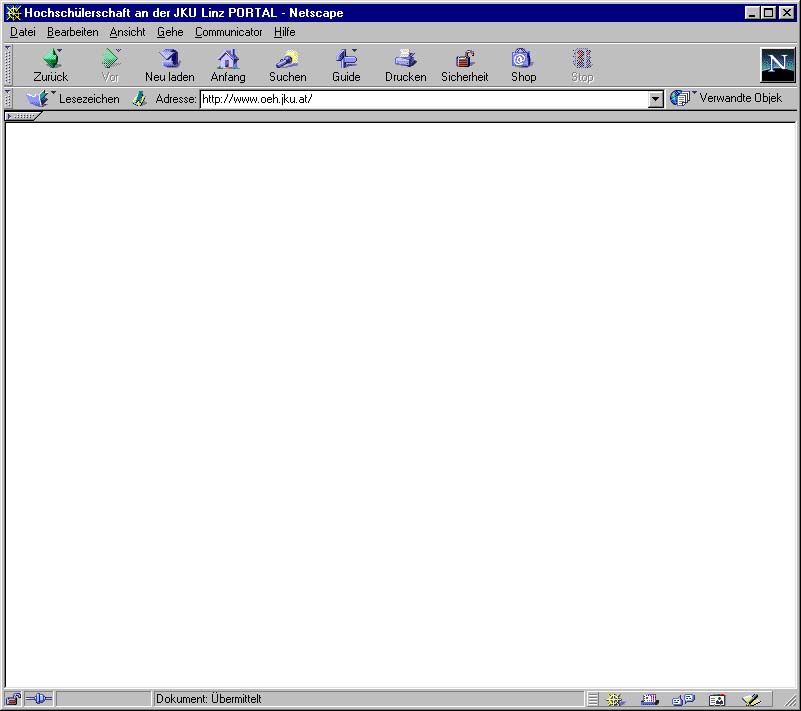
Task: Open the Mail inbox from component bar
Action: tap(649, 699)
